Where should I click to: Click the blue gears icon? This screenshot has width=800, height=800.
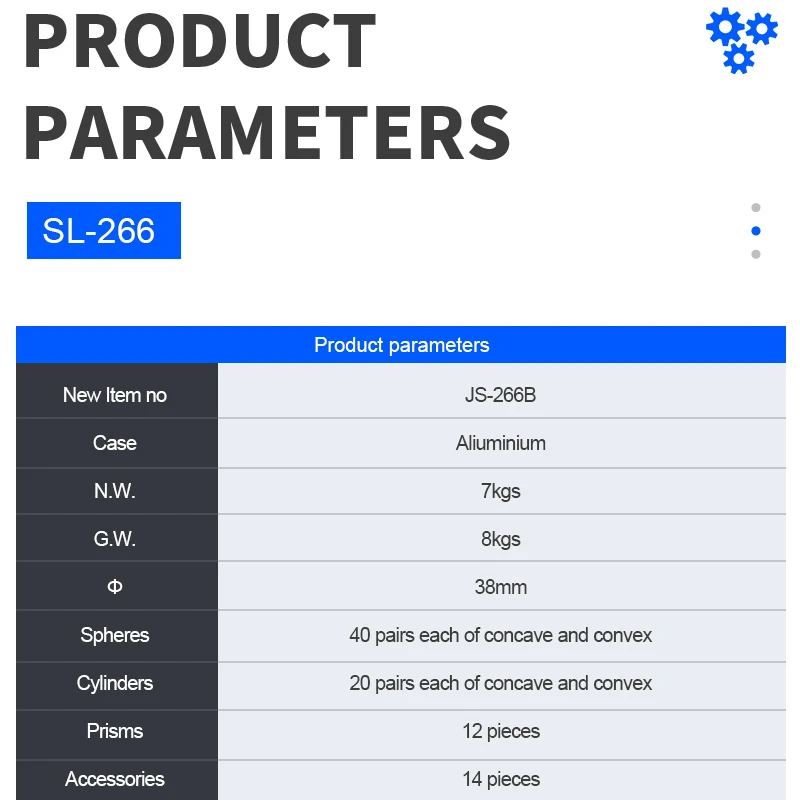pos(741,39)
